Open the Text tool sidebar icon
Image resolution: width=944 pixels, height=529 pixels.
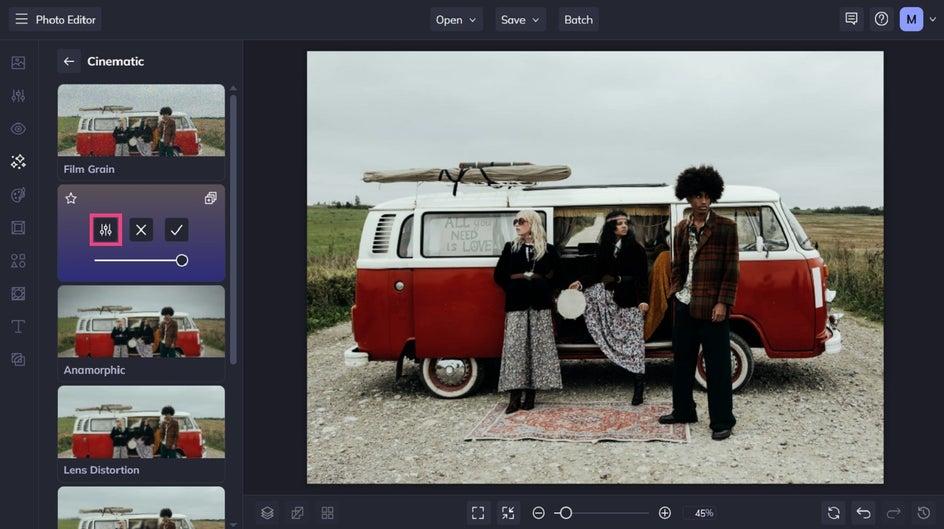(18, 326)
